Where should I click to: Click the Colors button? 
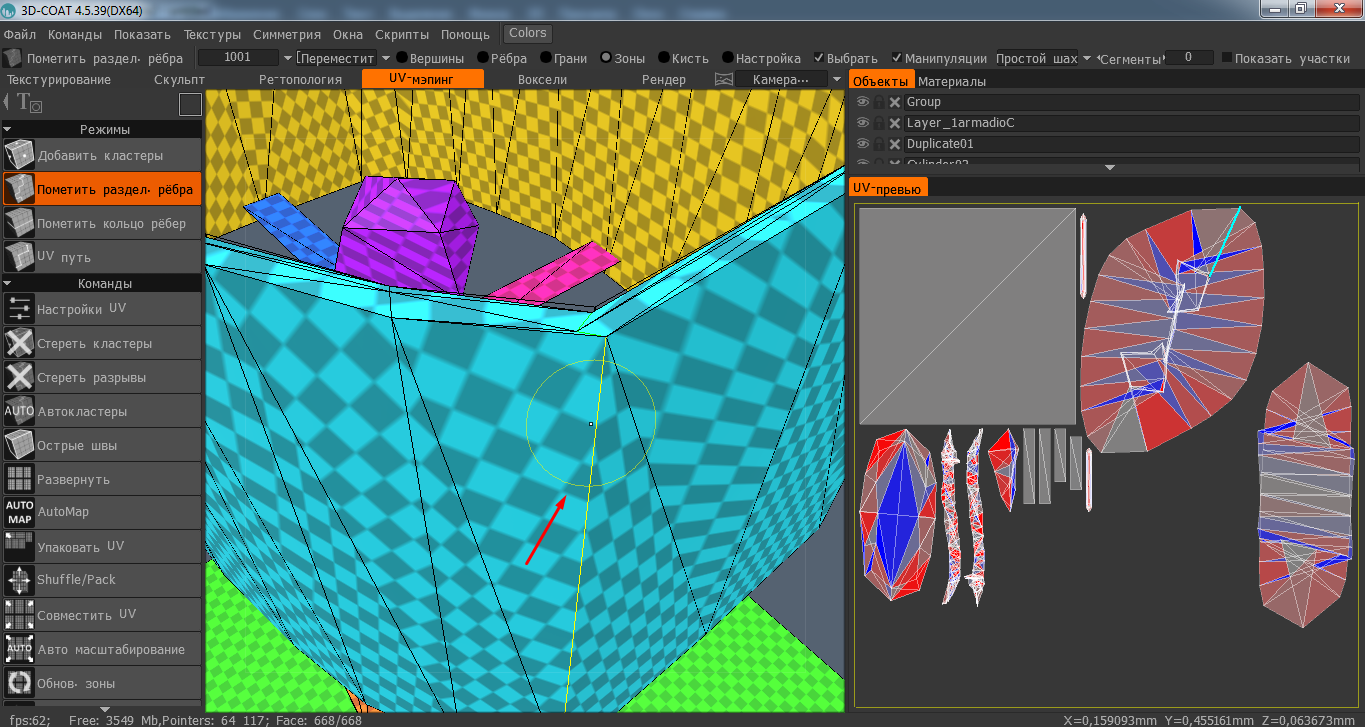pyautogui.click(x=528, y=33)
